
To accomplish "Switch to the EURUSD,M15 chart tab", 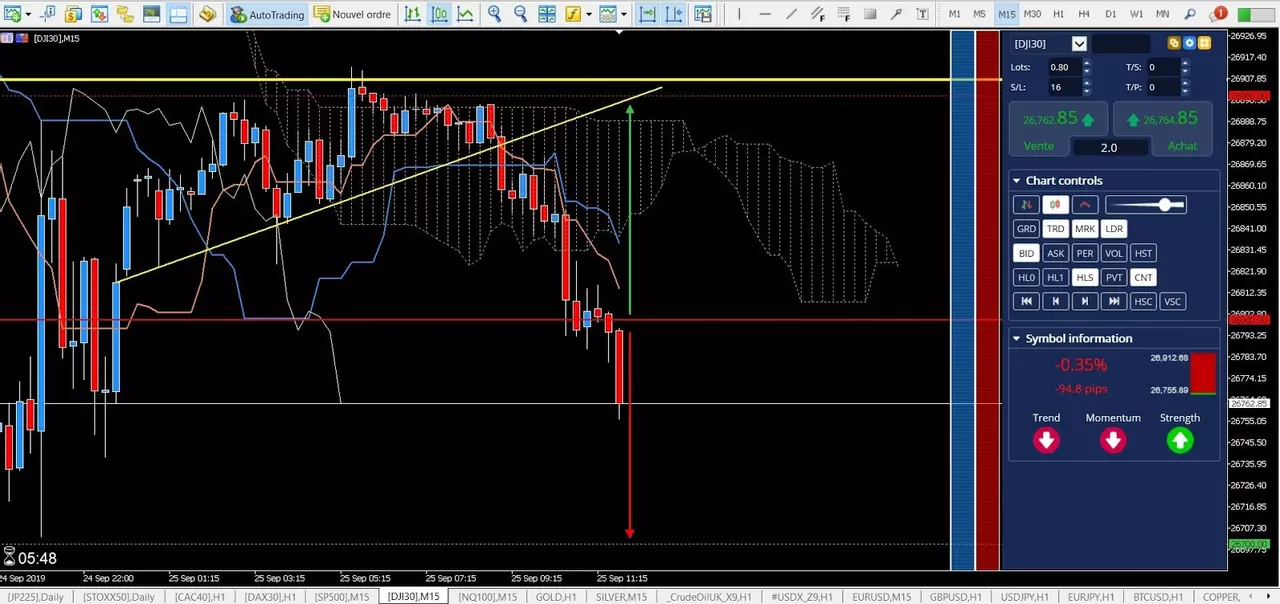I will tap(881, 597).
